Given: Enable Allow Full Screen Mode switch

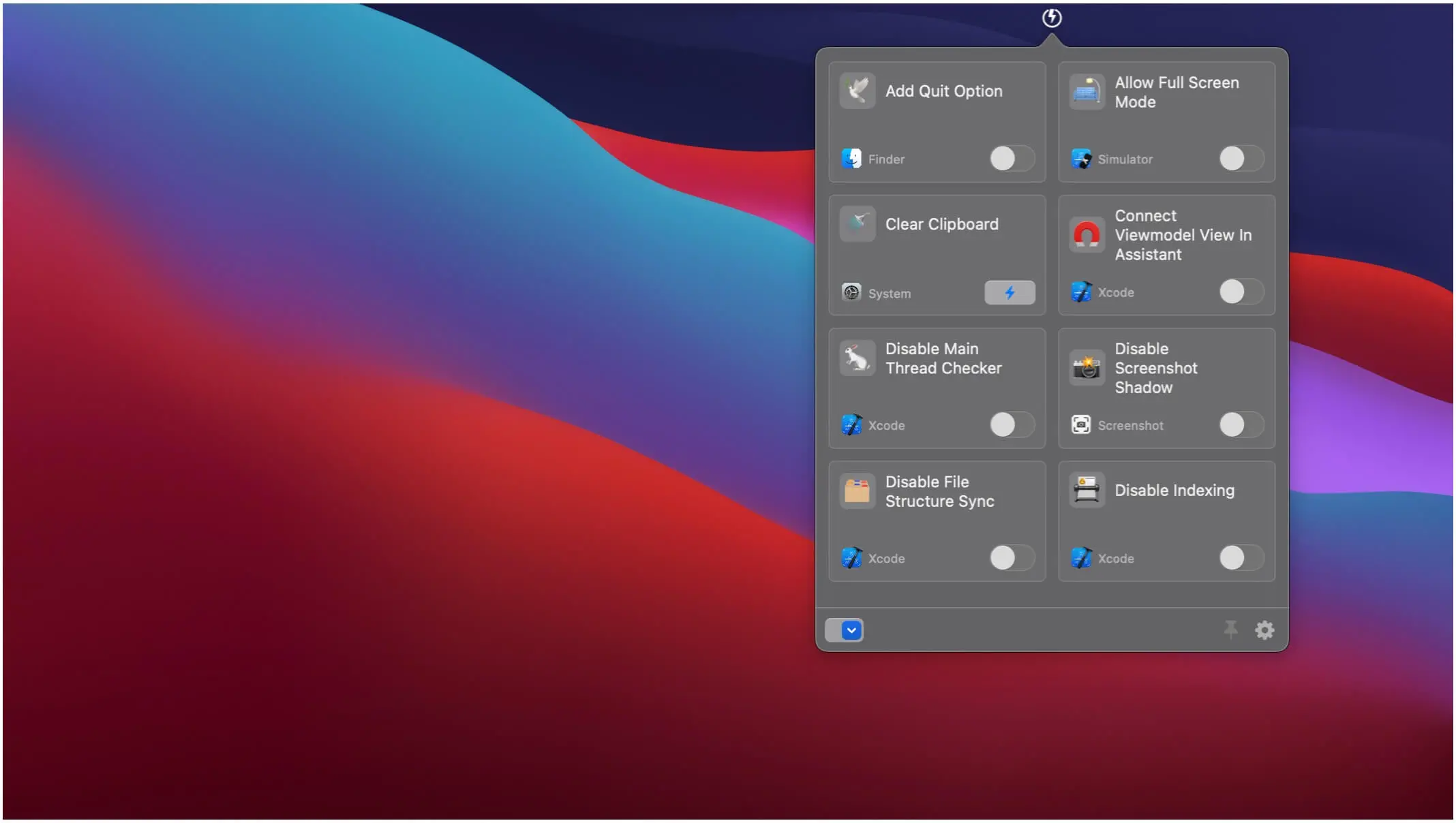Looking at the screenshot, I should (x=1241, y=159).
